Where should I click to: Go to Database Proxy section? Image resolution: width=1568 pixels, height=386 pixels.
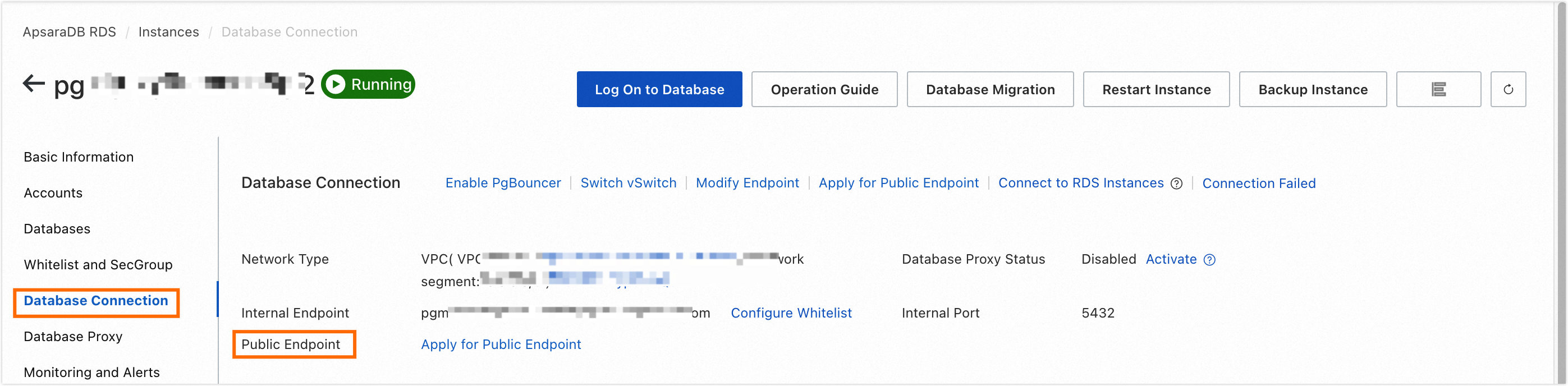pos(73,337)
